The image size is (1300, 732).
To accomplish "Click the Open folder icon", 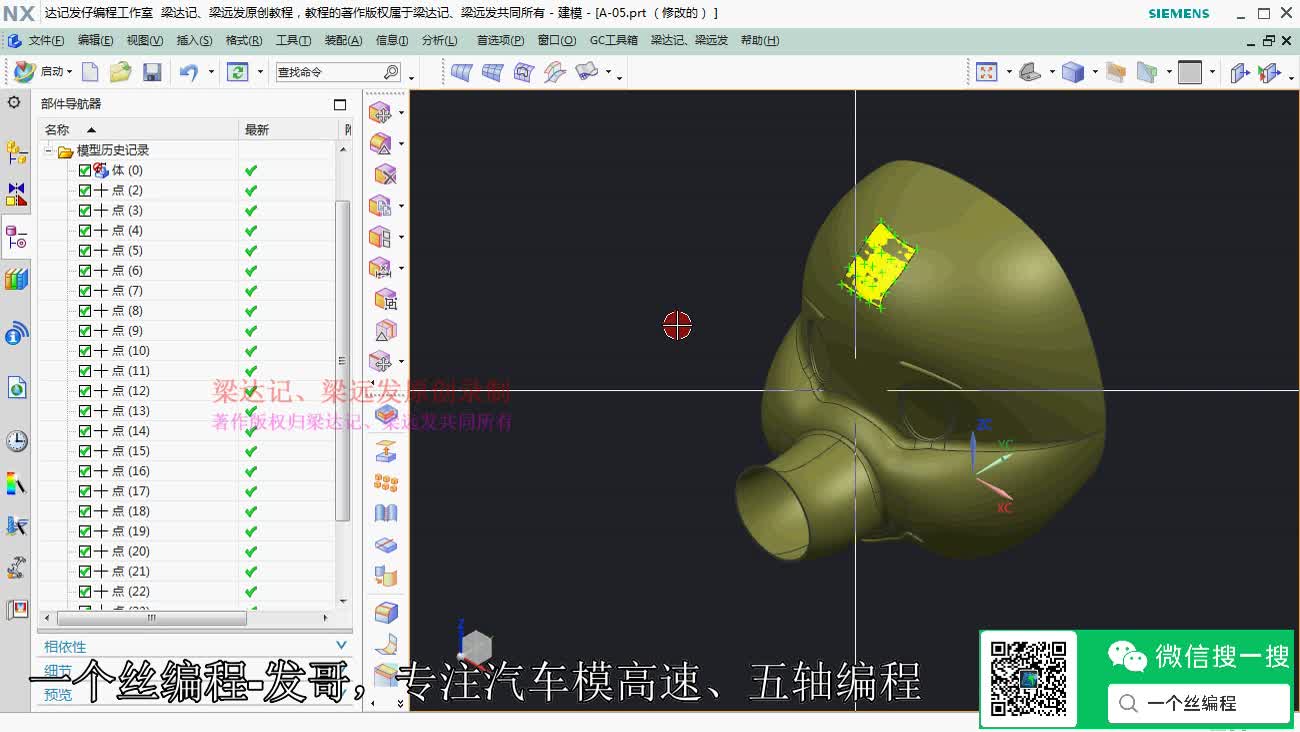I will (x=121, y=72).
